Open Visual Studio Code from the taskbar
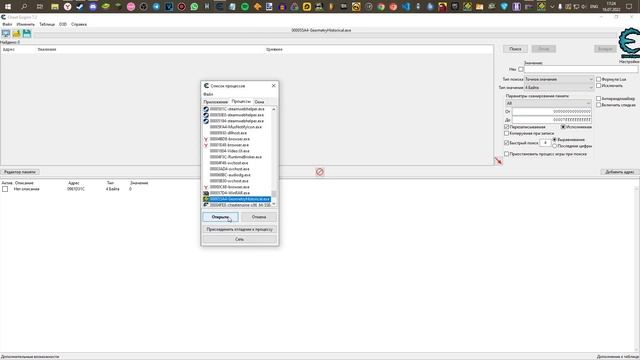640x360 pixels. pos(406,7)
